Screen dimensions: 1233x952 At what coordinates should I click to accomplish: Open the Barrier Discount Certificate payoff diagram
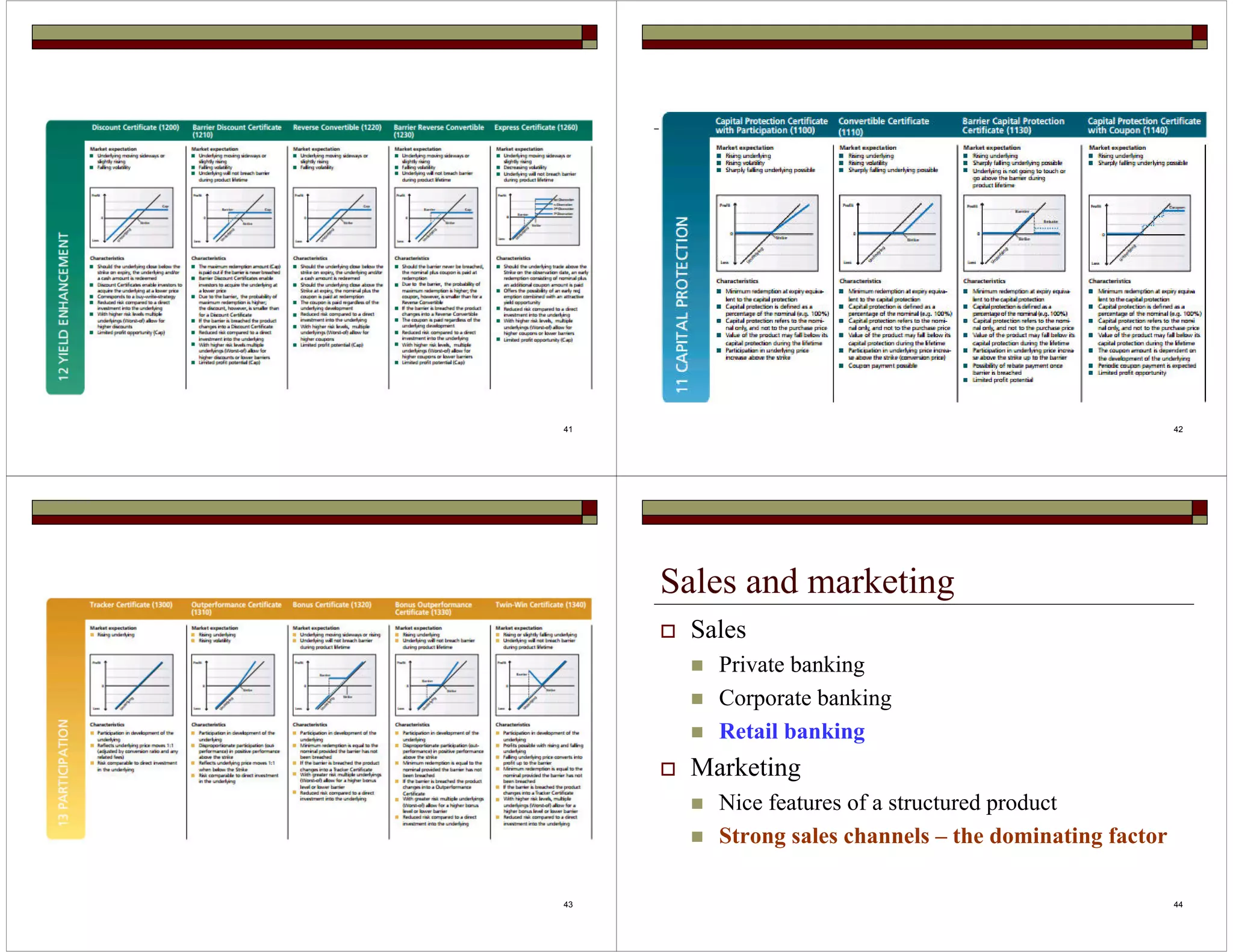coord(233,217)
